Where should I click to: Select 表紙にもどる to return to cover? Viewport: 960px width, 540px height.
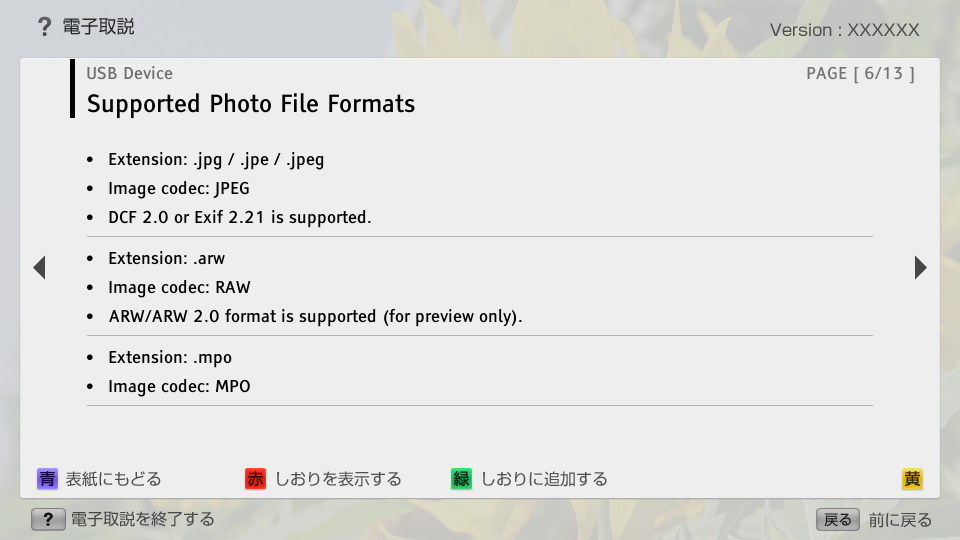click(112, 479)
